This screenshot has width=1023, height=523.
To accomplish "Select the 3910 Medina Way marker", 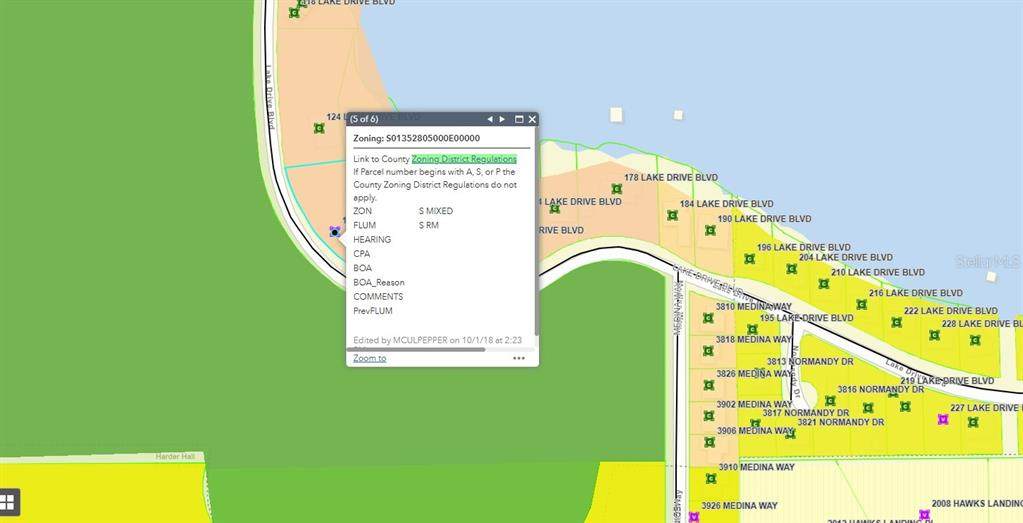I will [x=709, y=478].
